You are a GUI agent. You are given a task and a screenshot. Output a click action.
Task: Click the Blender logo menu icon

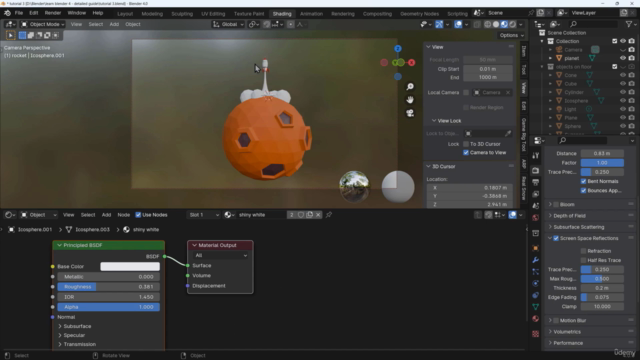click(x=7, y=13)
